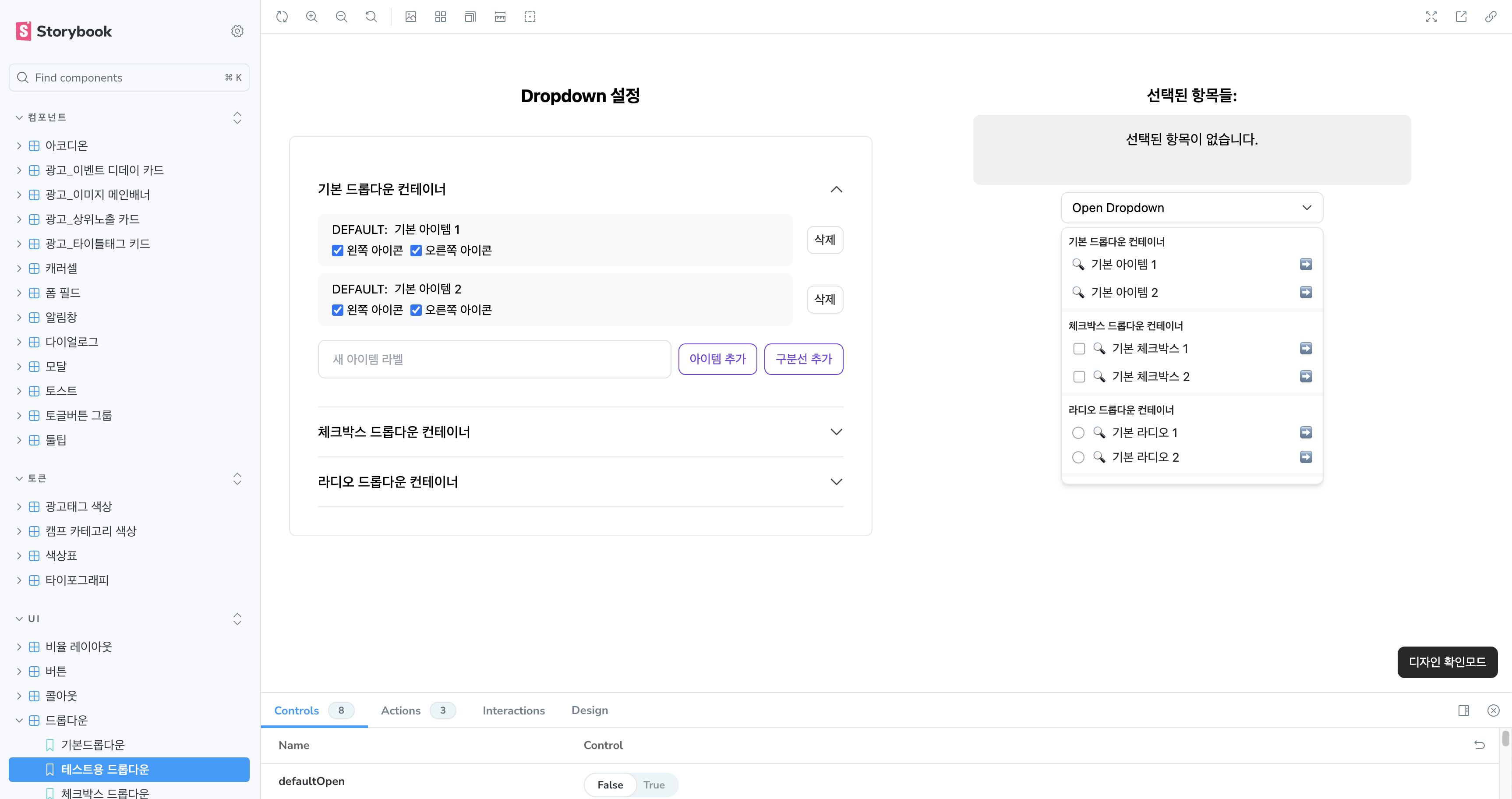Expand the 아코디온 tree item

66,145
